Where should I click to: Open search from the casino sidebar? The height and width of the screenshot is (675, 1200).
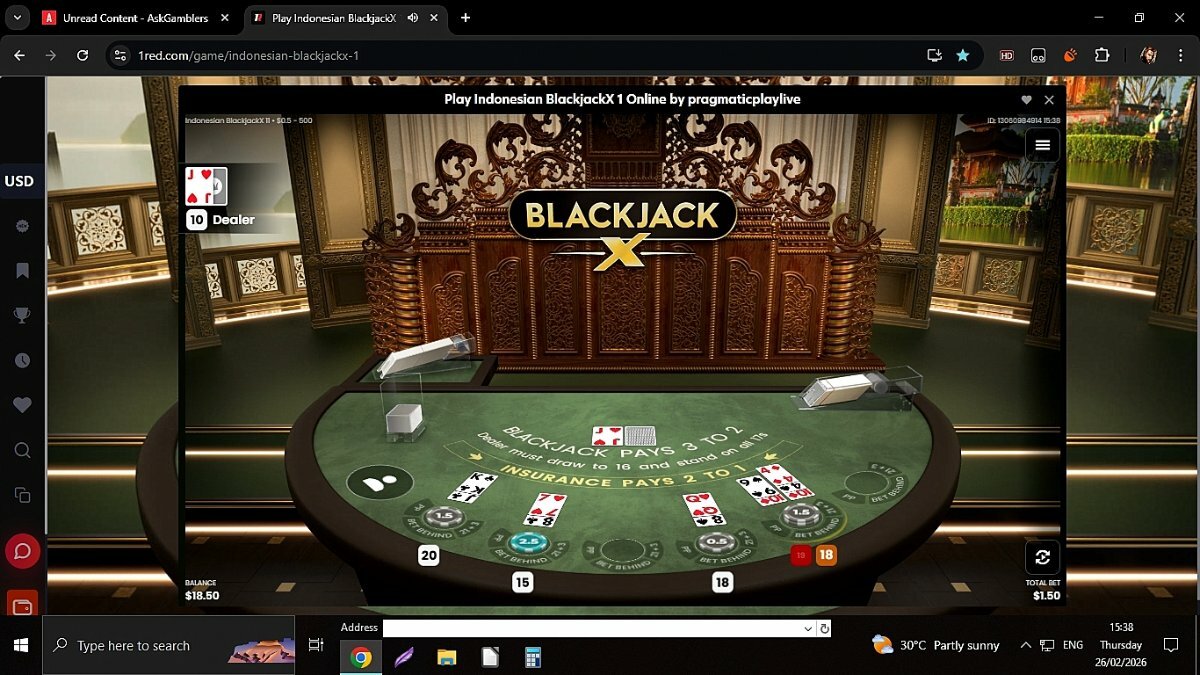(x=22, y=451)
